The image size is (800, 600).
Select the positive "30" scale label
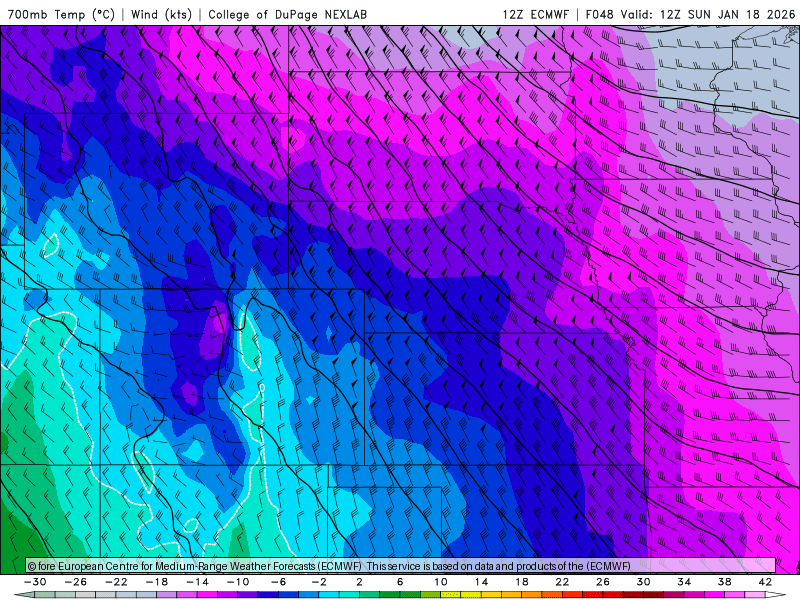click(x=643, y=582)
